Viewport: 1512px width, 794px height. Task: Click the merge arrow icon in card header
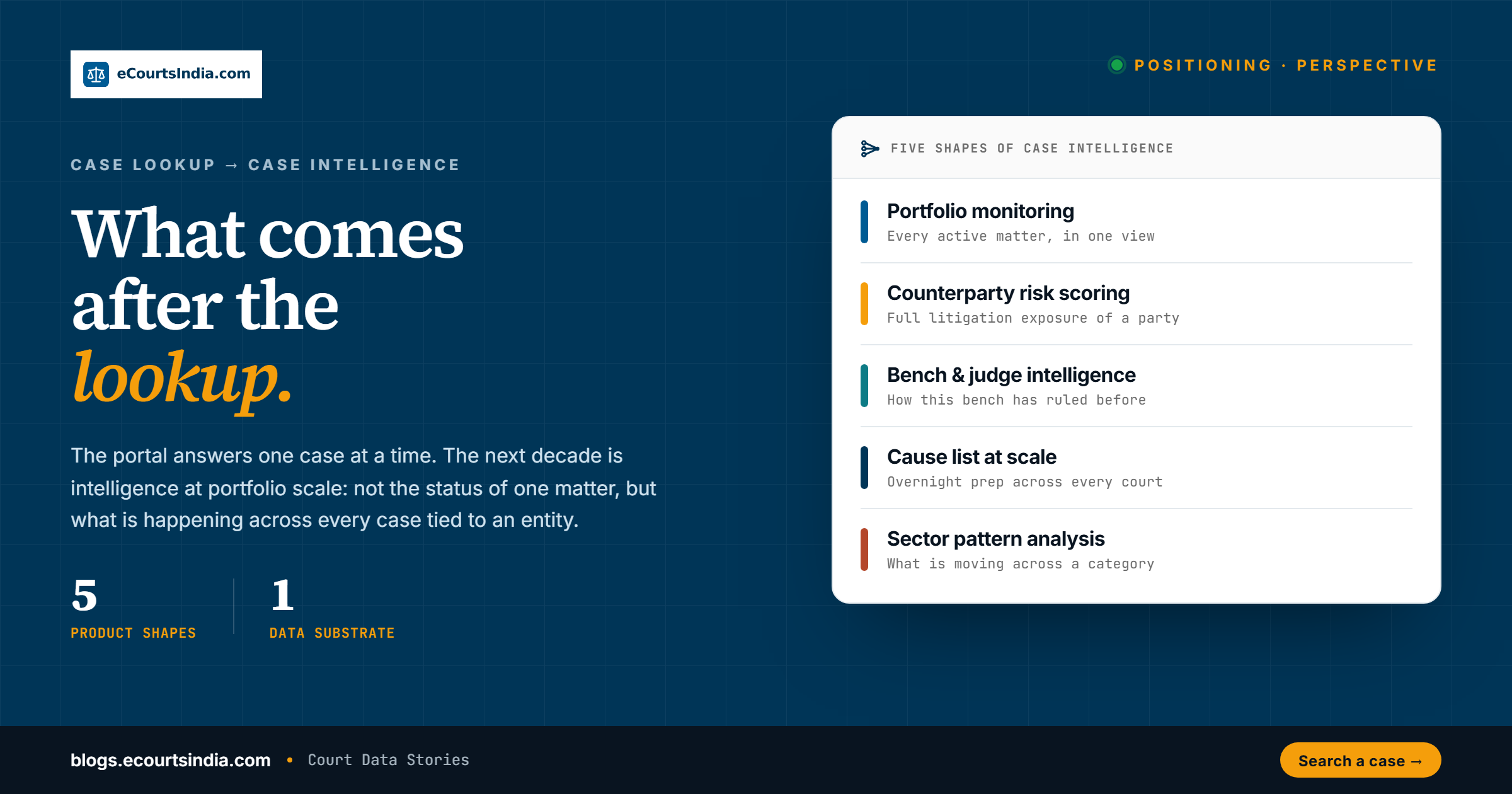(x=869, y=149)
